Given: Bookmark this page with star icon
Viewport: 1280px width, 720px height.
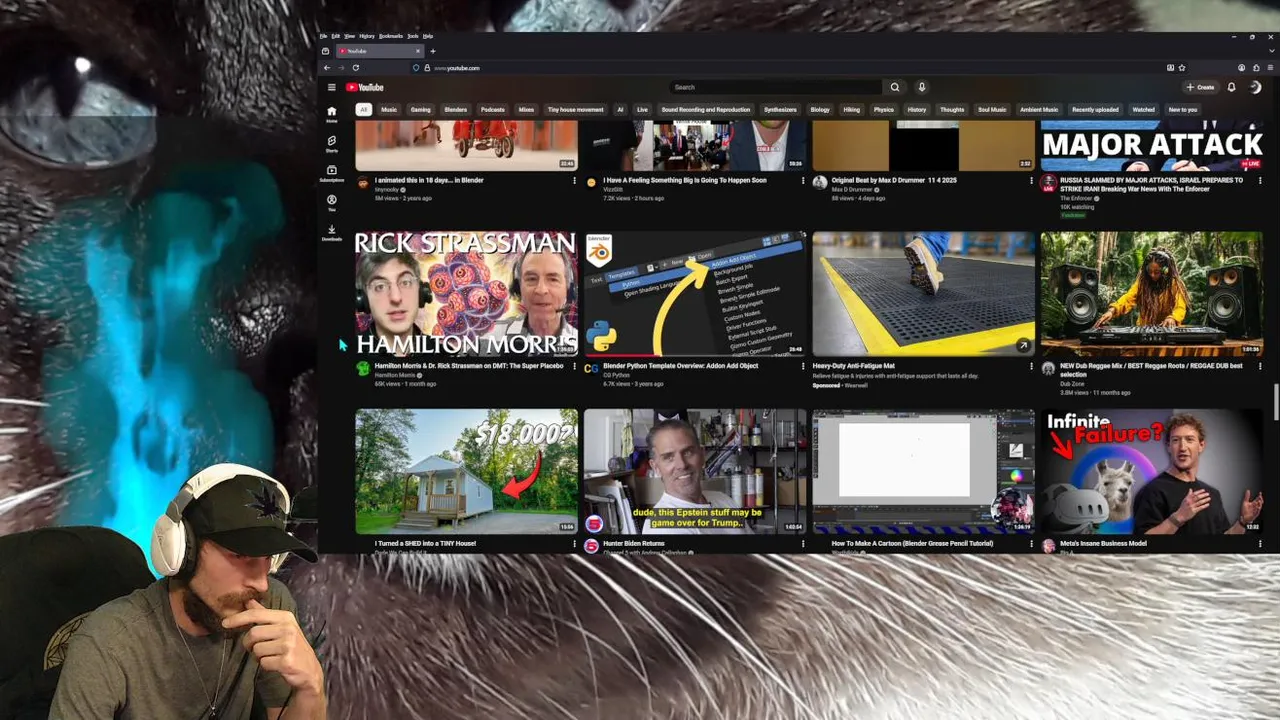Looking at the screenshot, I should pyautogui.click(x=1182, y=68).
